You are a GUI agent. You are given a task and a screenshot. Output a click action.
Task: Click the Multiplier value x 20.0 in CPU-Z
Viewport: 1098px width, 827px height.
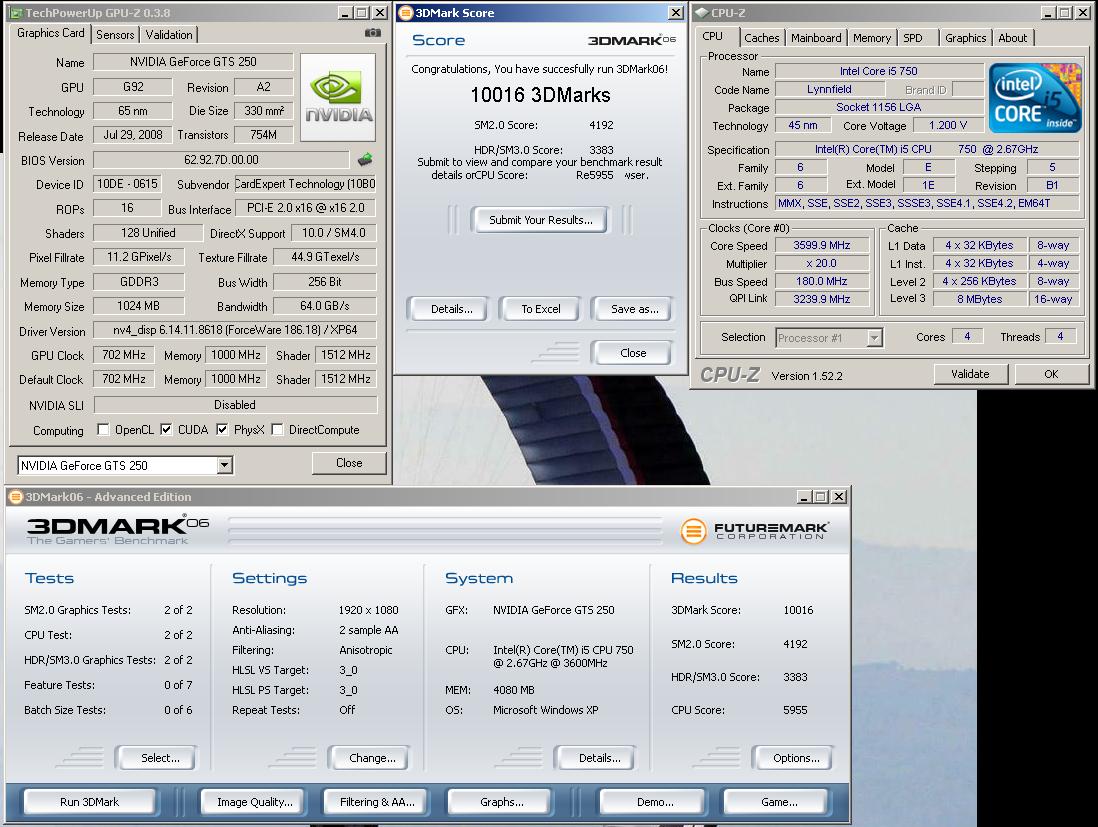tap(822, 263)
